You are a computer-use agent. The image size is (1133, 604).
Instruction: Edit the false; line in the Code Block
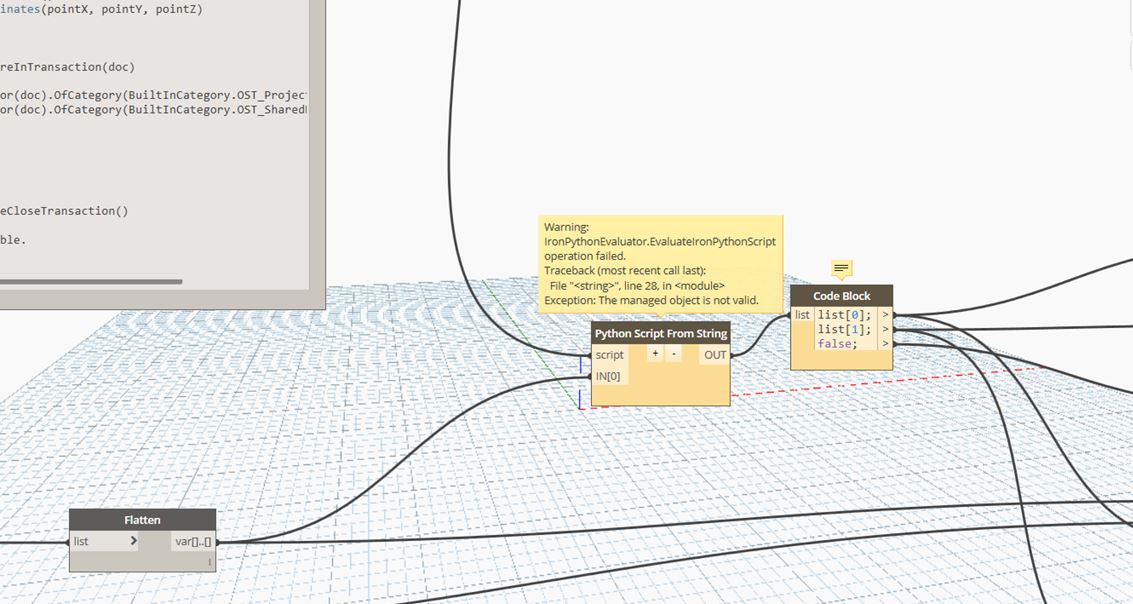click(841, 343)
